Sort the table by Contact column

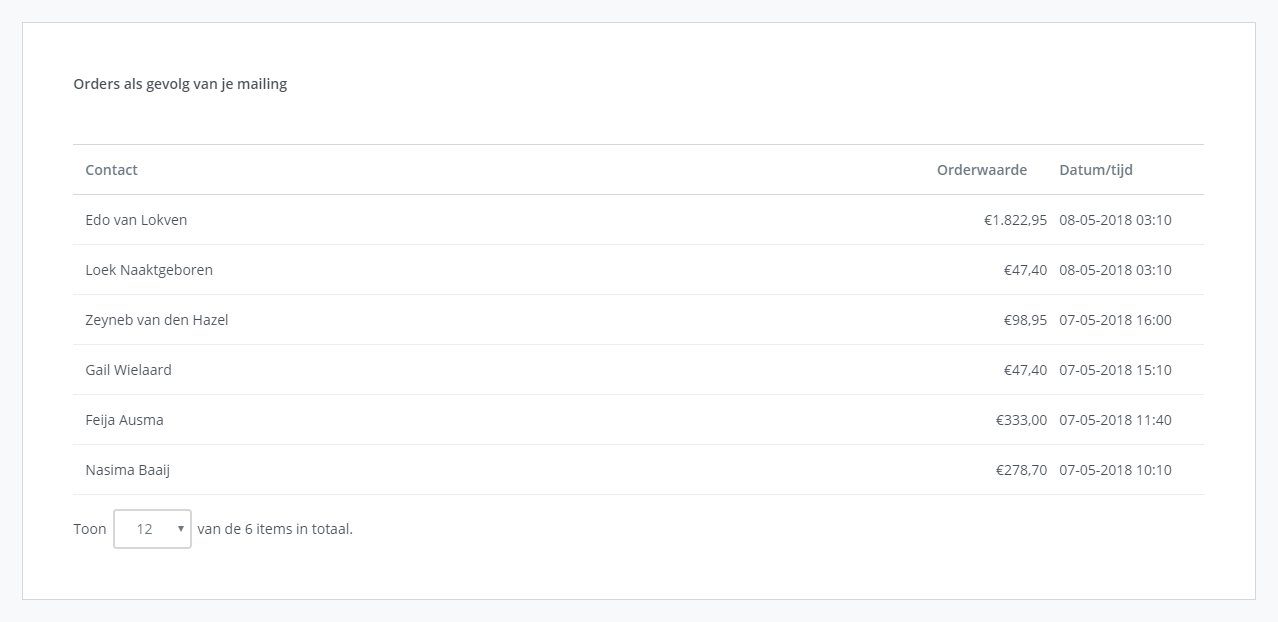[110, 170]
